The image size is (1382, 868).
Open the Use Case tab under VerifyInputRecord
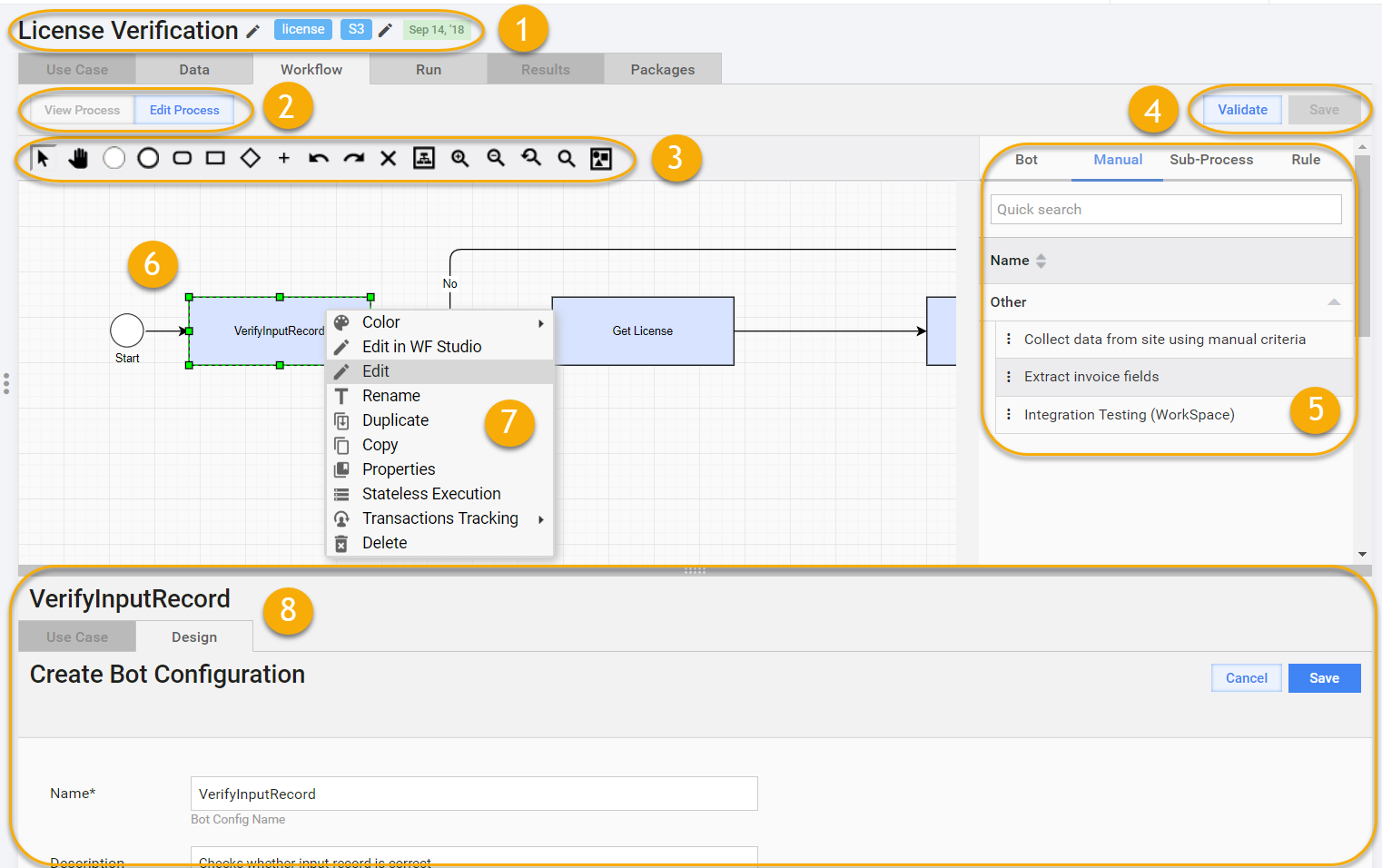pos(77,636)
